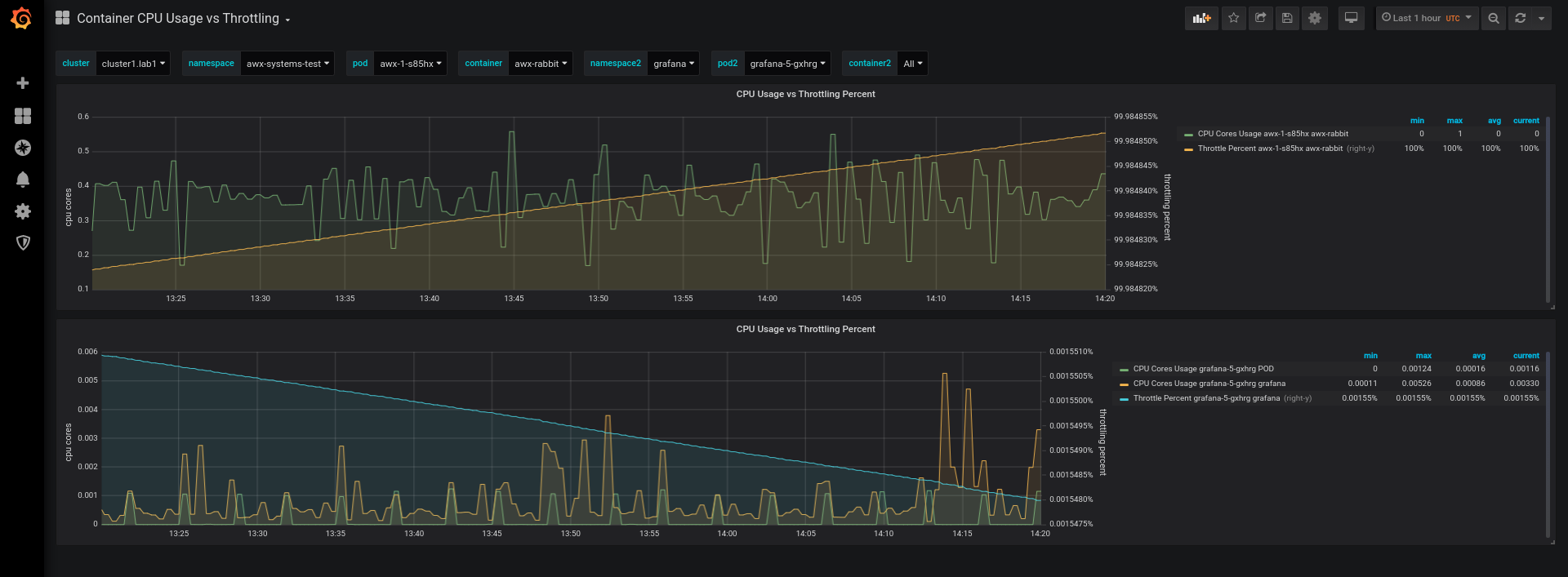Sort bottom legend by max column

tap(1423, 356)
